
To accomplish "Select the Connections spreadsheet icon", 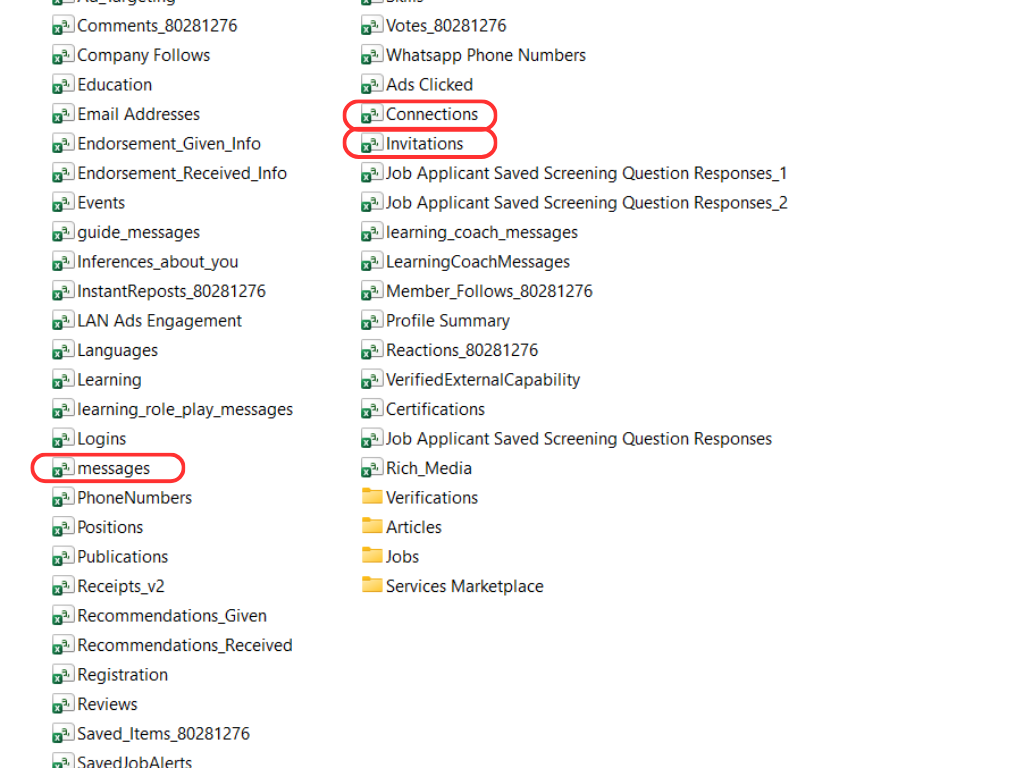I will click(372, 114).
